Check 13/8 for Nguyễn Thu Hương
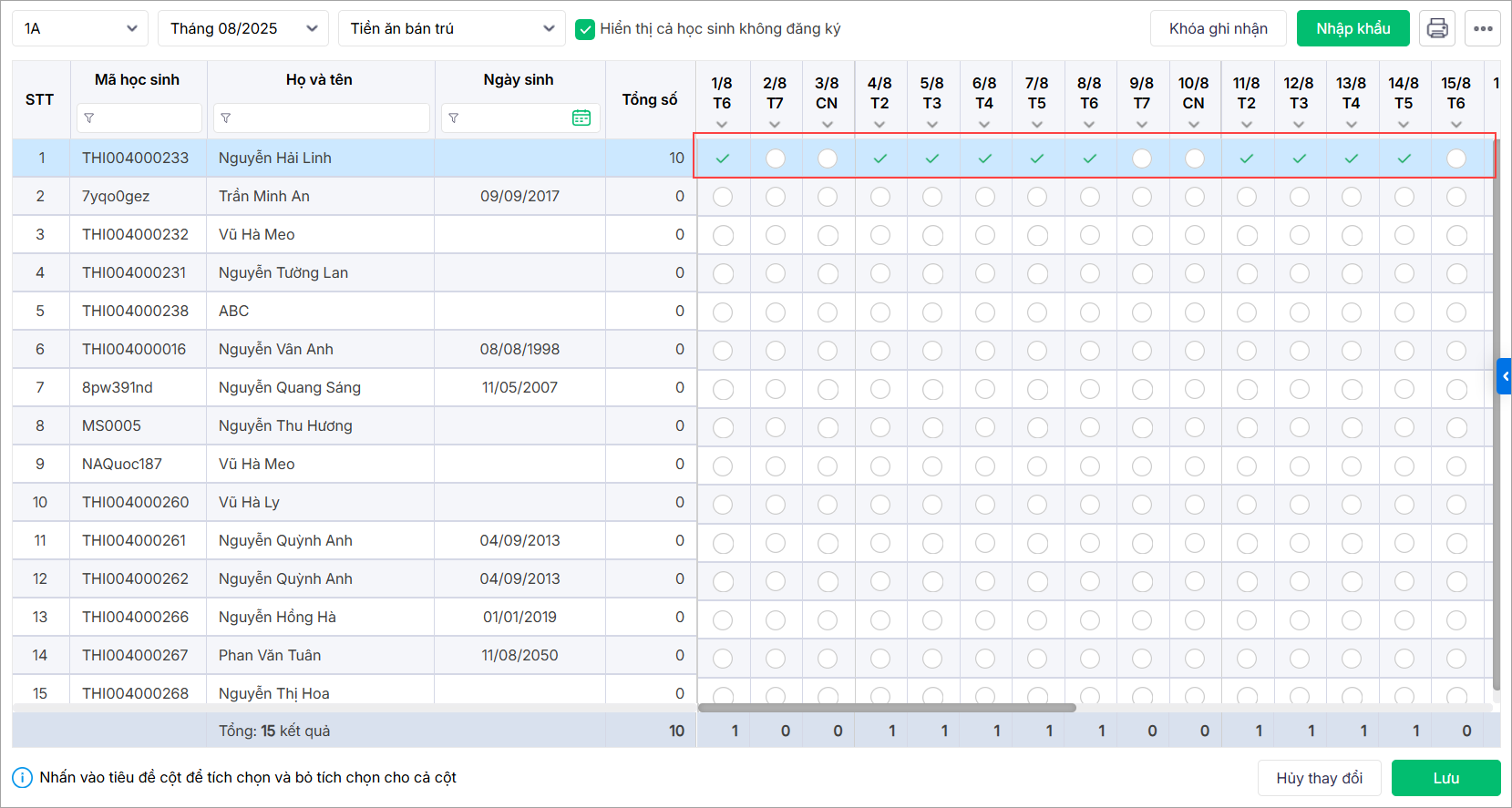 coord(1352,426)
